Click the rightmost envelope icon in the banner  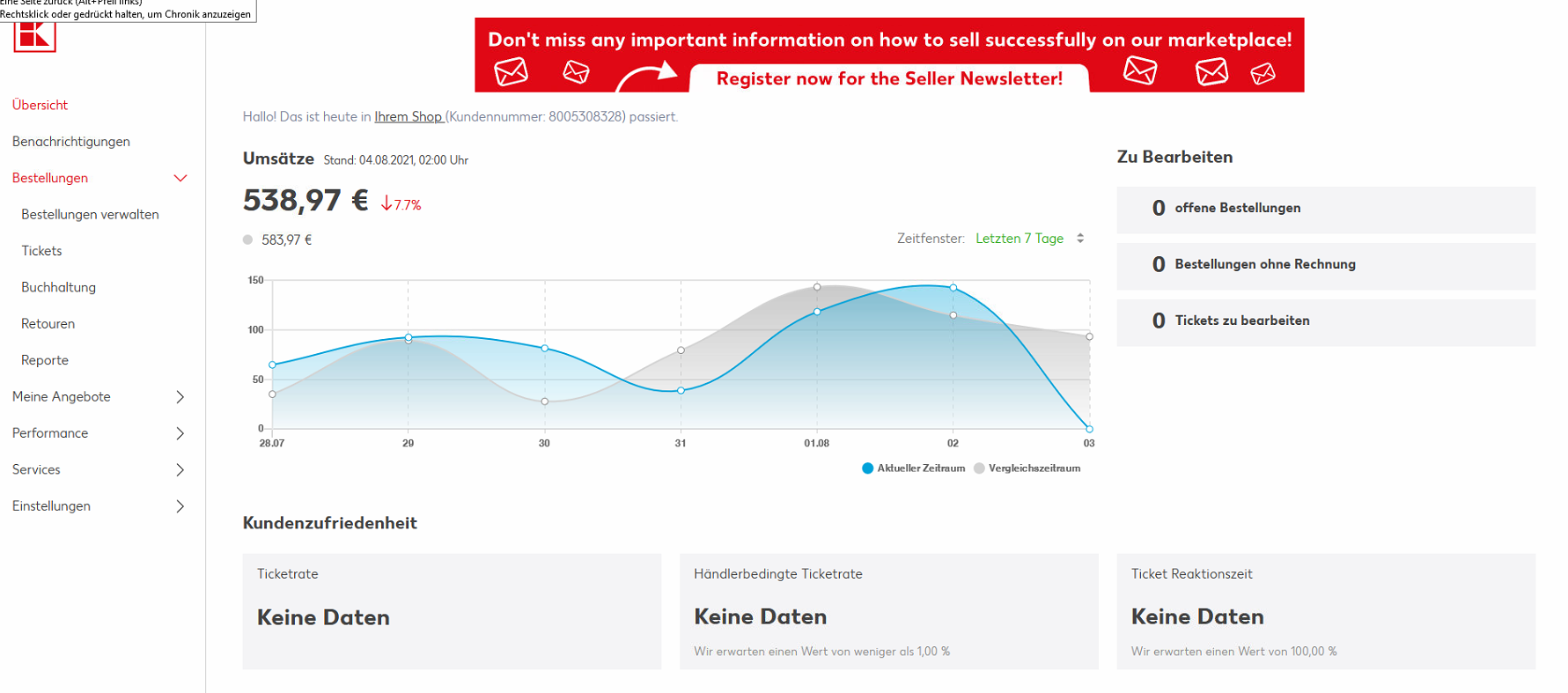coord(1262,73)
